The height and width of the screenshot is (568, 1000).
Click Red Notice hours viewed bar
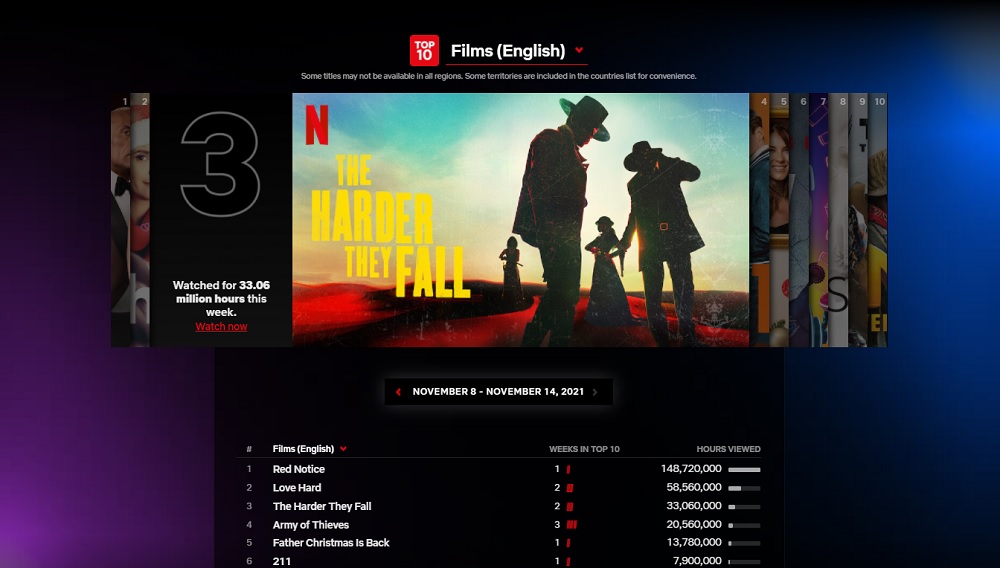[744, 470]
